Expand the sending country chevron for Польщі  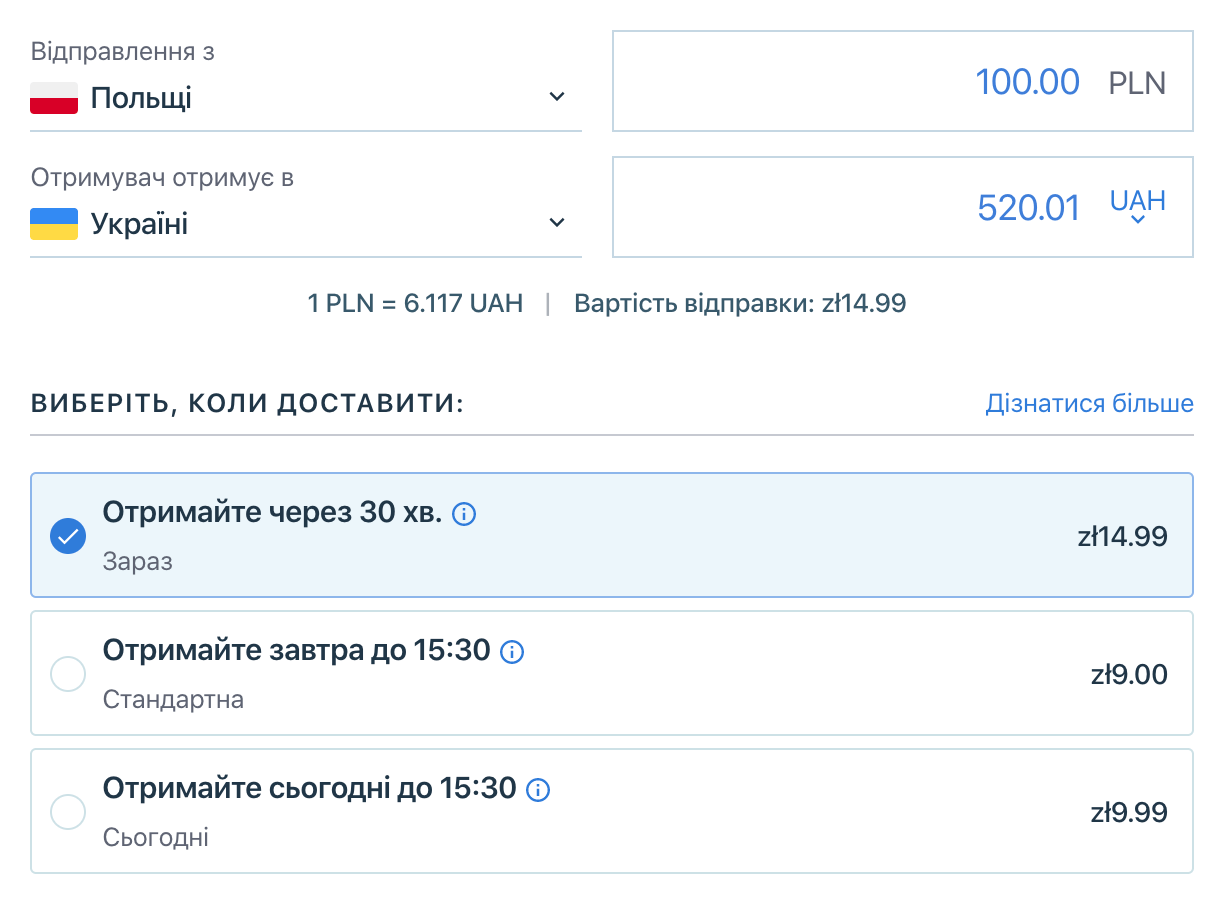[557, 97]
